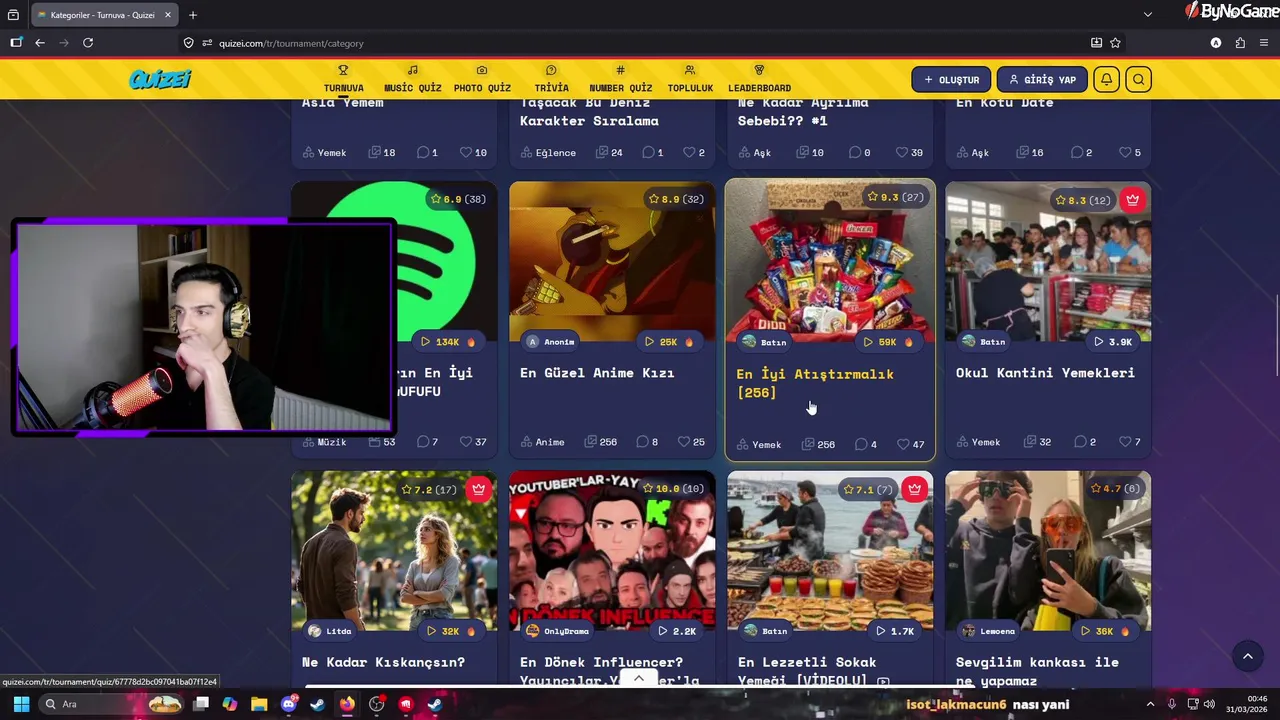Image resolution: width=1280 pixels, height=720 pixels.
Task: Click the heart icon with 39 likes
Action: [x=902, y=153]
